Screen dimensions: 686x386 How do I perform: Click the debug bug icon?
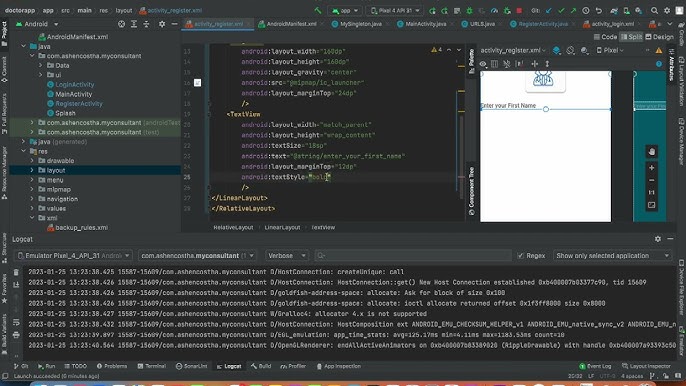click(469, 11)
